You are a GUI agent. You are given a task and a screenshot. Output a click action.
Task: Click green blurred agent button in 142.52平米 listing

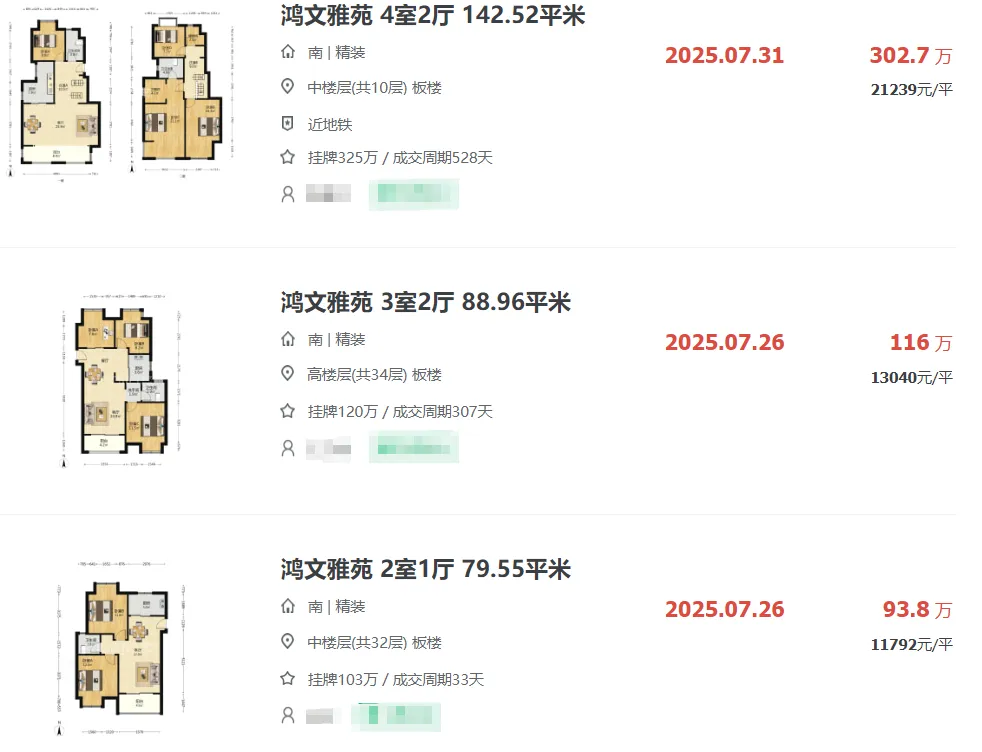414,194
